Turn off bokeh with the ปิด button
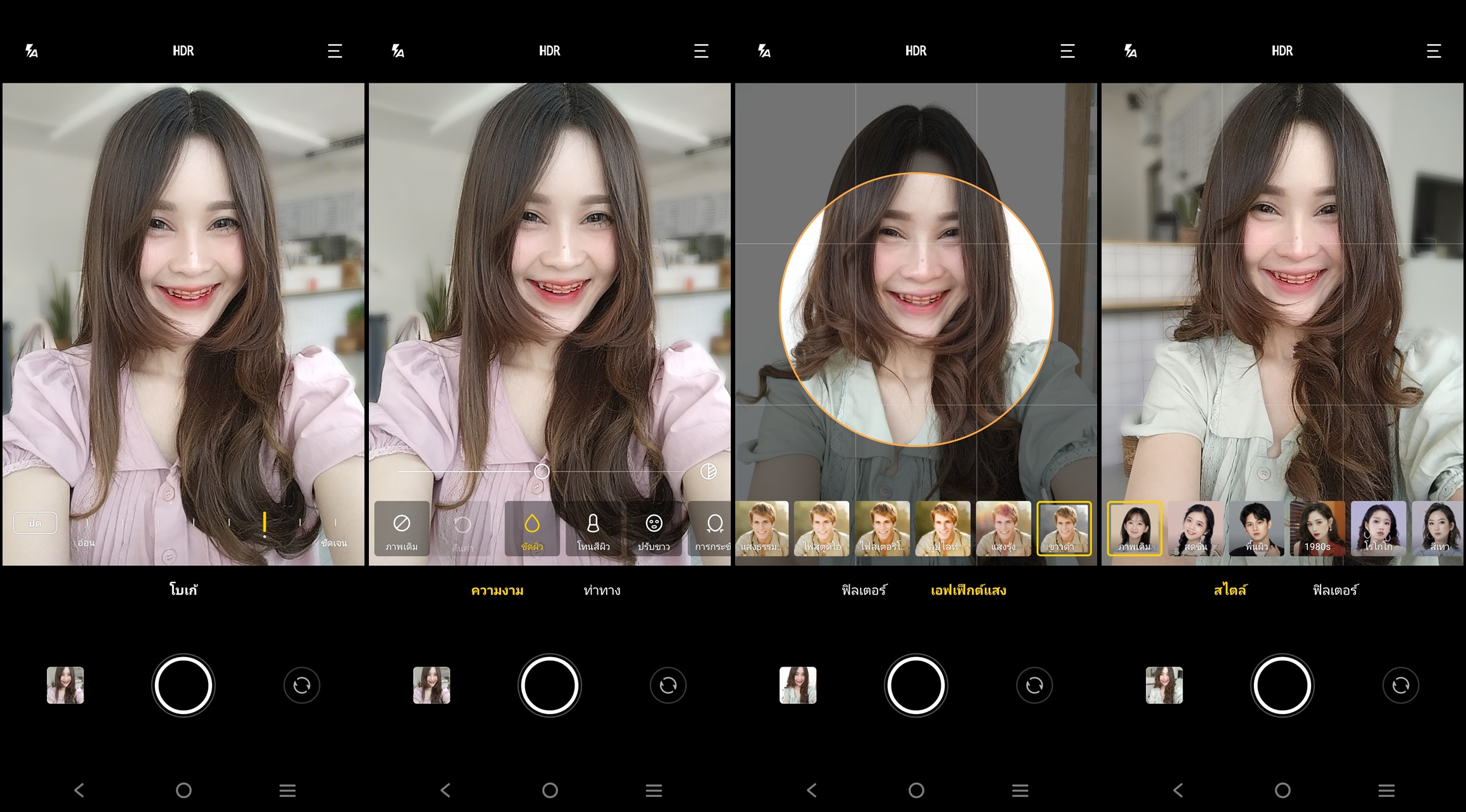Screen dimensions: 1466x812 [x=35, y=522]
